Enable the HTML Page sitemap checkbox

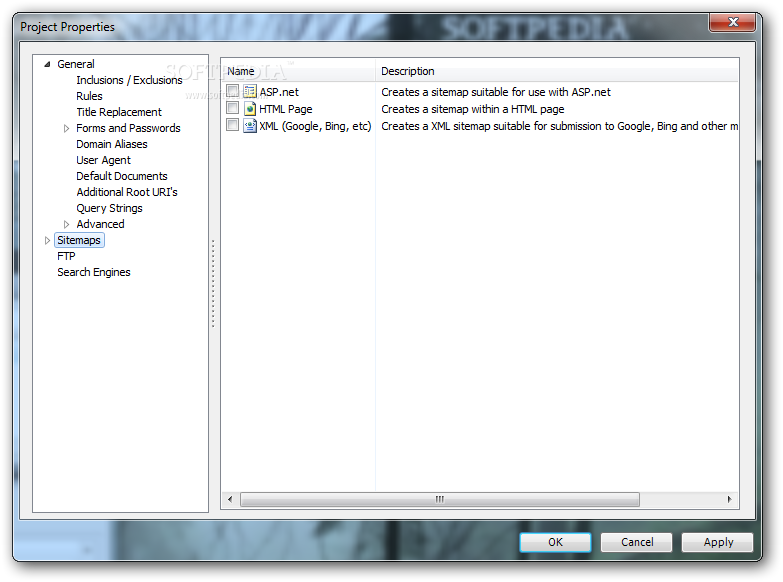232,108
